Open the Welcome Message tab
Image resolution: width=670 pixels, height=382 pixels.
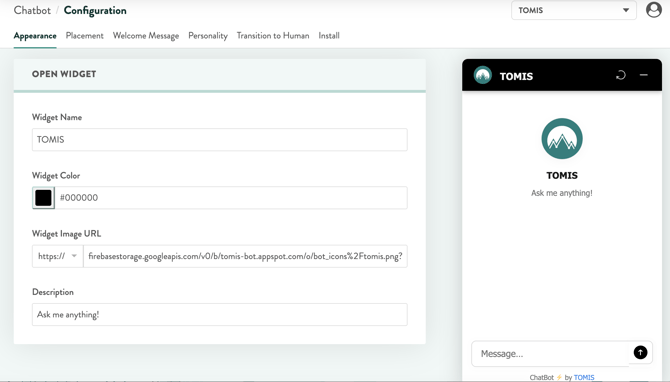pyautogui.click(x=146, y=36)
